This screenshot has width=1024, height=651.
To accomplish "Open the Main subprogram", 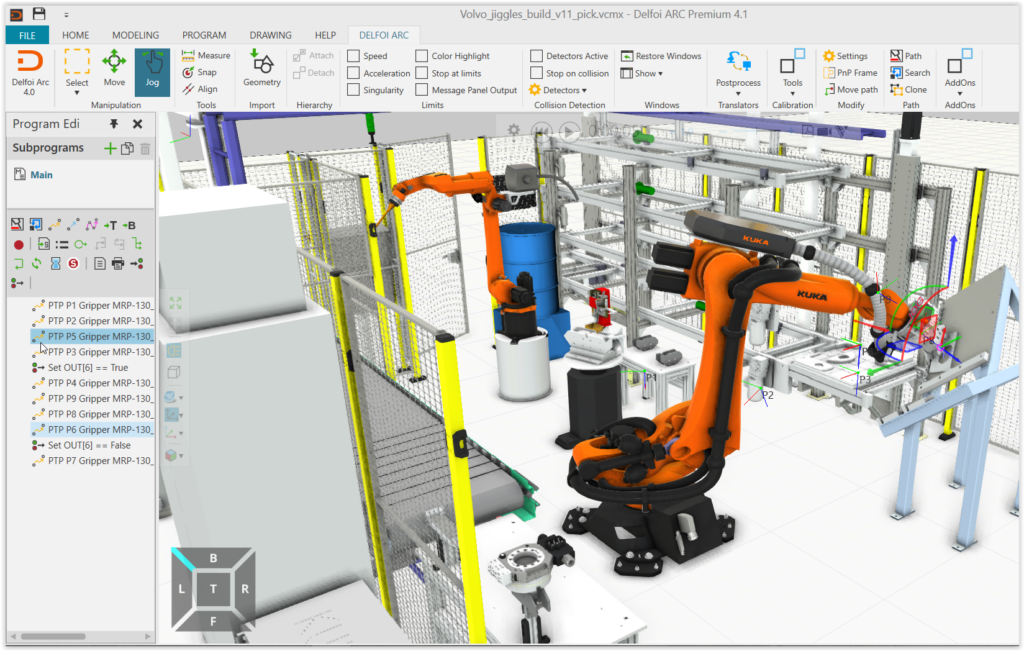I will (x=41, y=175).
